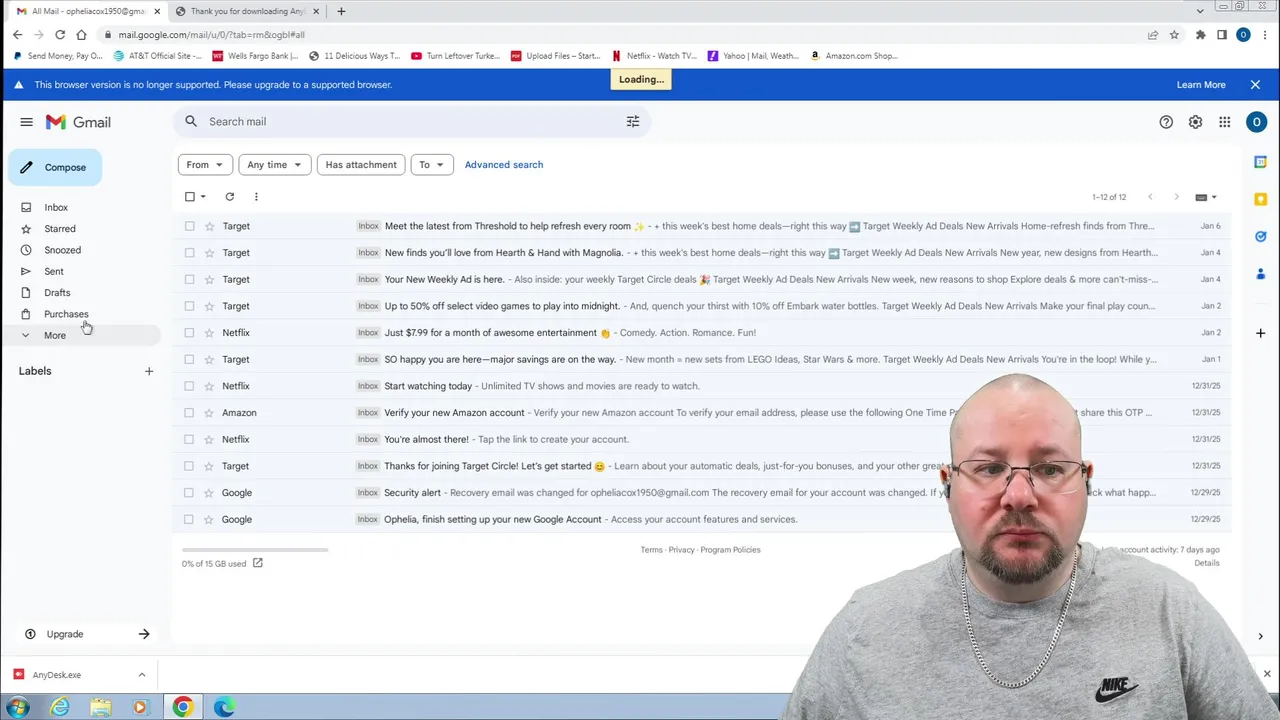Viewport: 1280px width, 720px height.
Task: Open Windows Start button
Action: (x=17, y=707)
